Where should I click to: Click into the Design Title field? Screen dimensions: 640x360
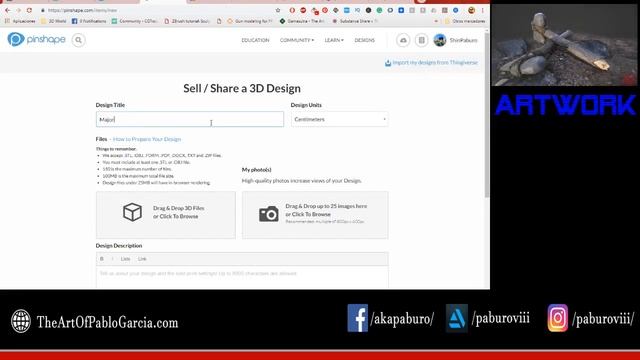pyautogui.click(x=190, y=119)
